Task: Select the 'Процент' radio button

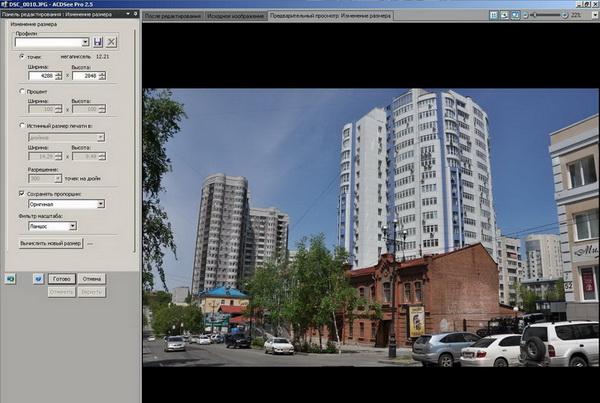Action: pyautogui.click(x=22, y=91)
